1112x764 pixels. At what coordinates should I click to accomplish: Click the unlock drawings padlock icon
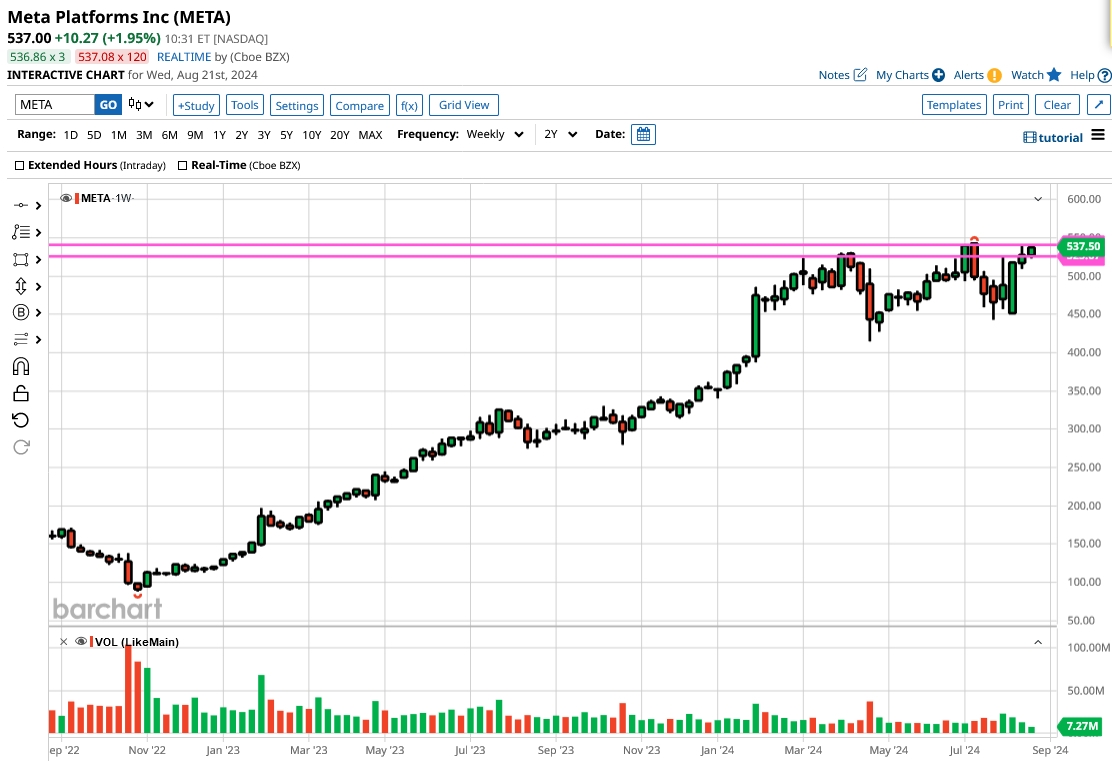(21, 393)
